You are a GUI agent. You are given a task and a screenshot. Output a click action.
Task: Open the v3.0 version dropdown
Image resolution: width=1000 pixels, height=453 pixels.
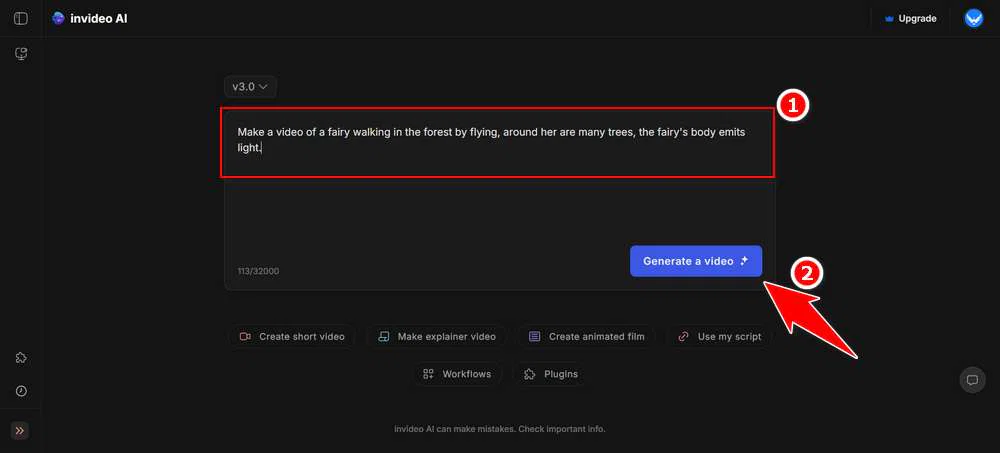point(250,87)
